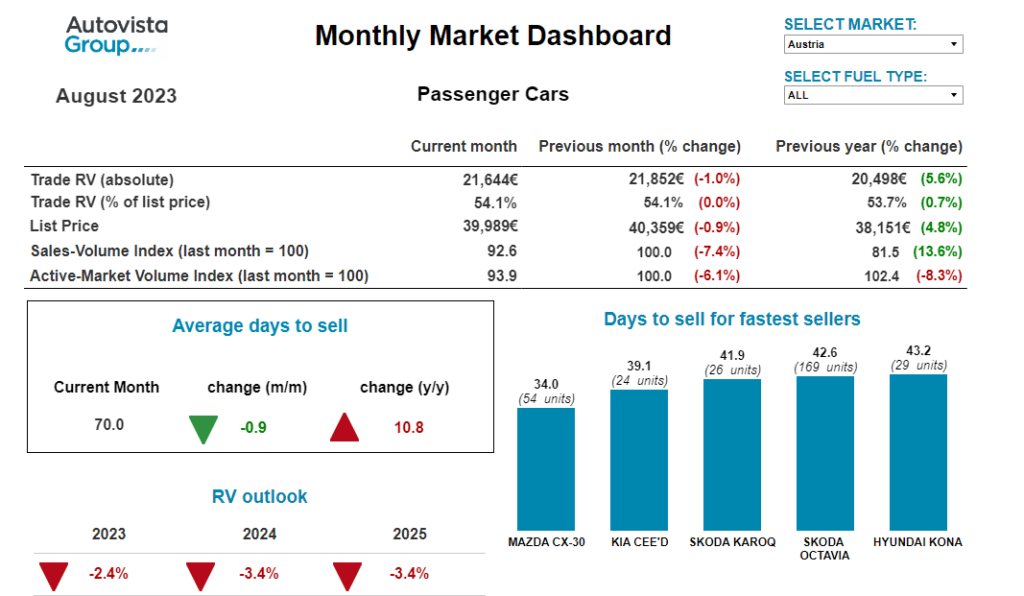The image size is (1024, 596).
Task: Click the Previous month column header
Action: (639, 147)
